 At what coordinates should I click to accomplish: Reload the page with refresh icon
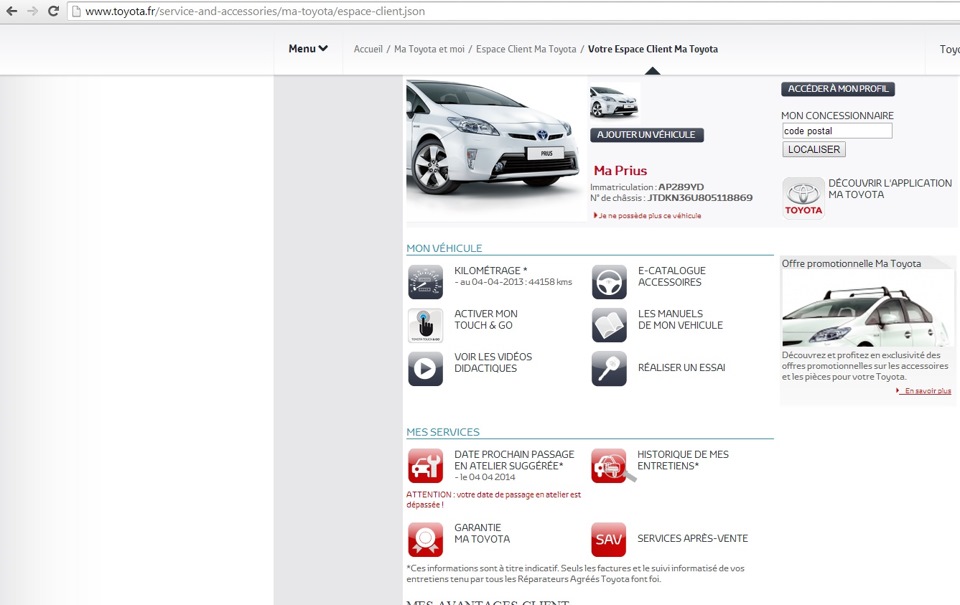pos(53,11)
